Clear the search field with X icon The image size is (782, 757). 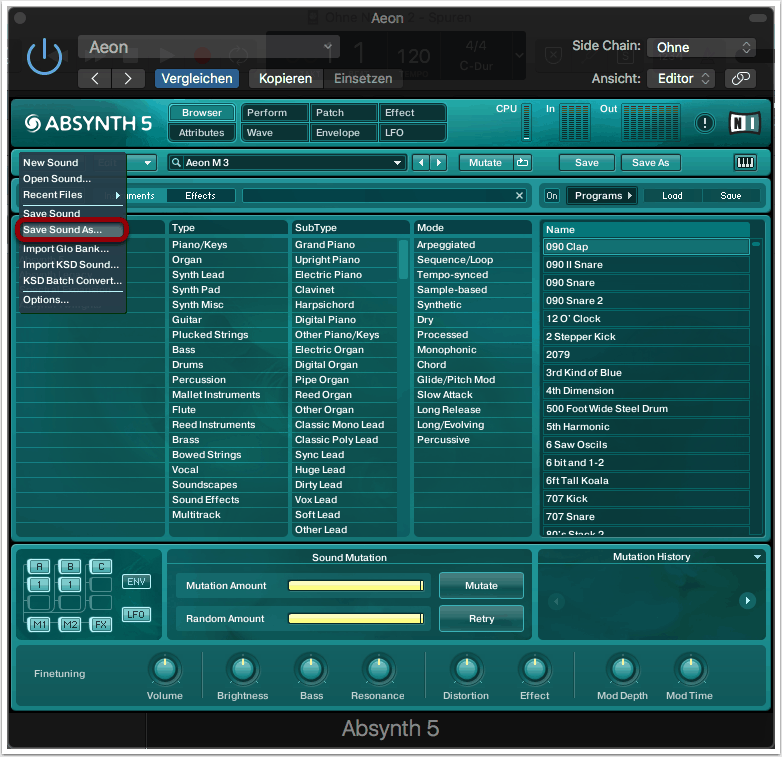coord(519,196)
